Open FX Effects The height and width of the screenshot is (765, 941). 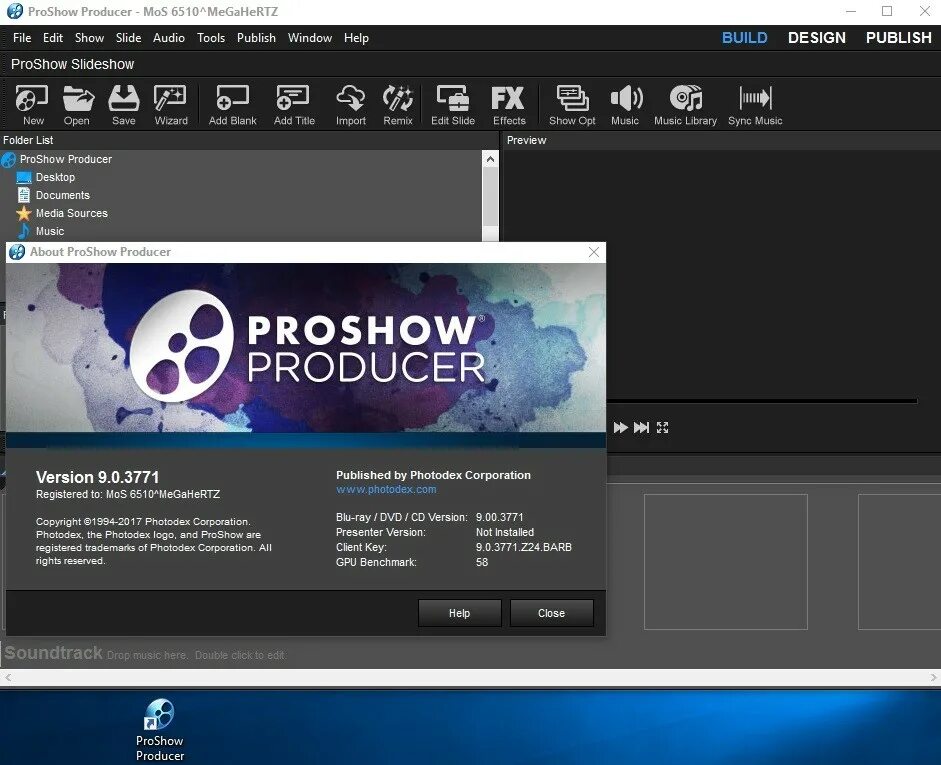[509, 105]
